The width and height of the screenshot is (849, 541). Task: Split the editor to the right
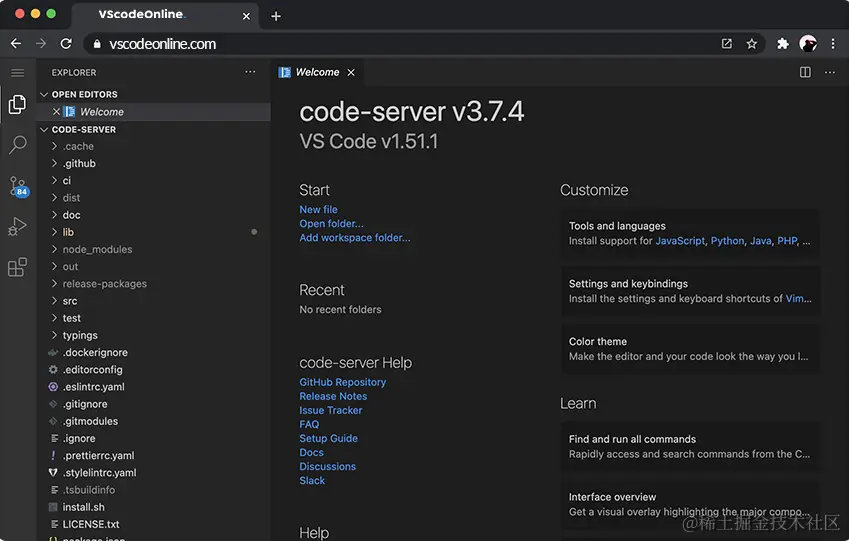(x=805, y=72)
